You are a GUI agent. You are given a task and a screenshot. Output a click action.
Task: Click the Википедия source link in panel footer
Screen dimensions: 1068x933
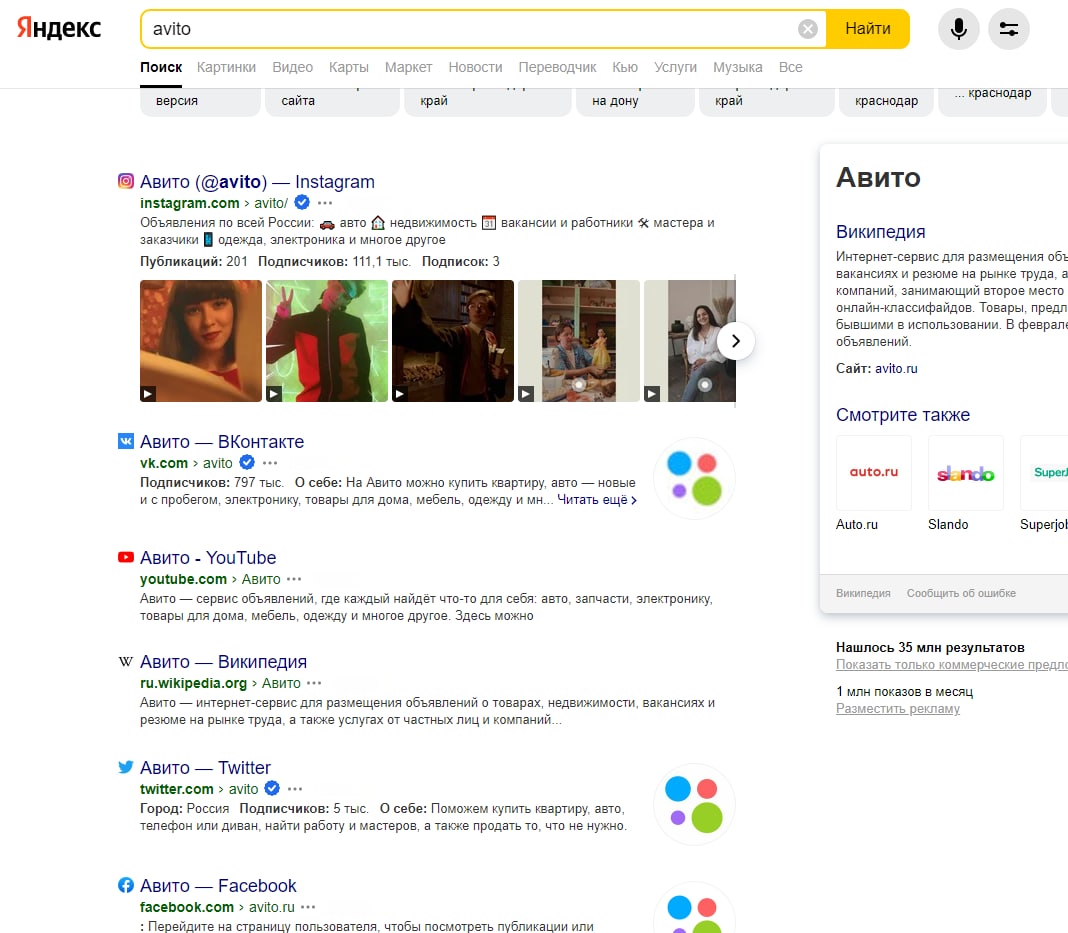[x=863, y=593]
